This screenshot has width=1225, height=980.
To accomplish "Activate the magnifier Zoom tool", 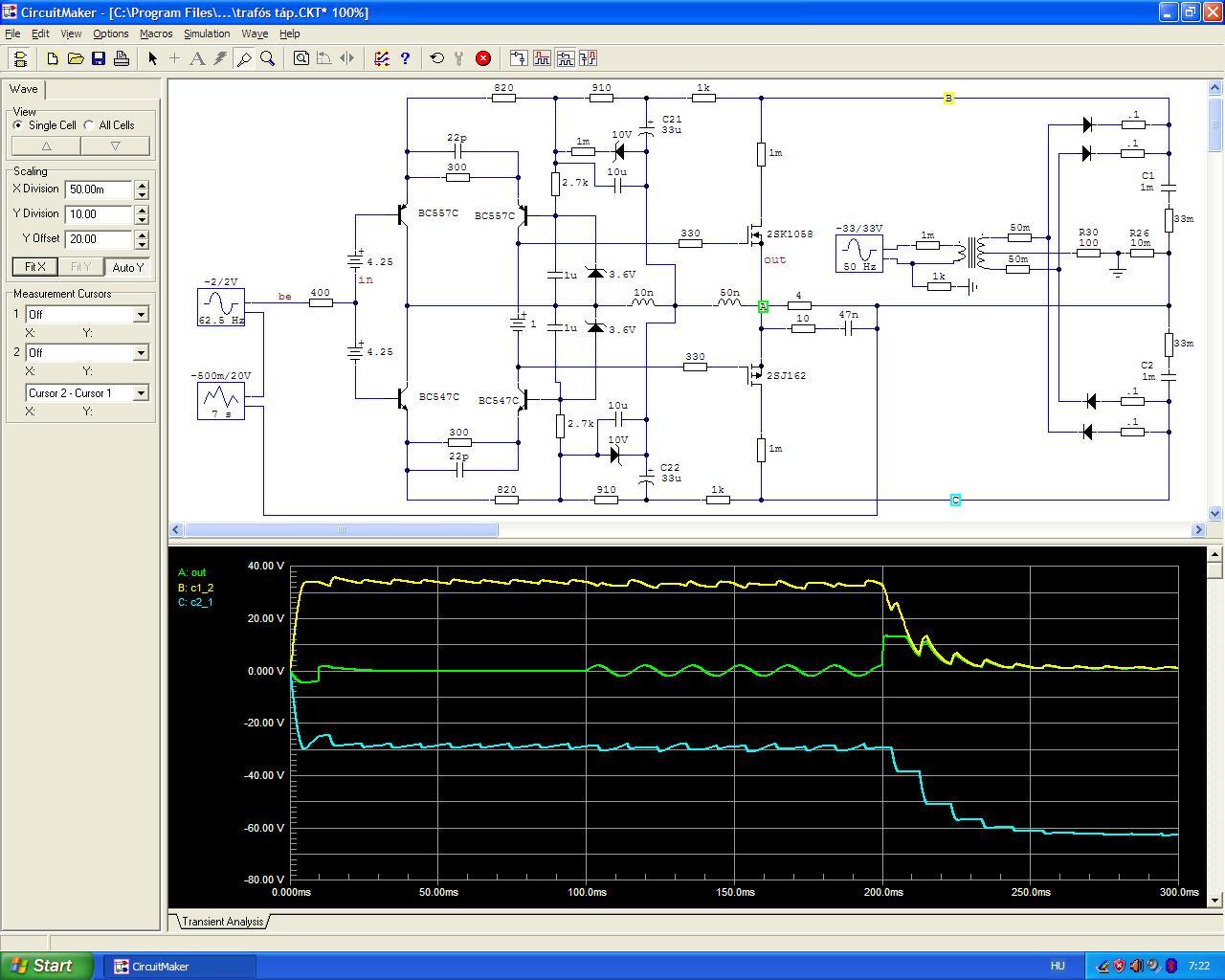I will click(268, 58).
